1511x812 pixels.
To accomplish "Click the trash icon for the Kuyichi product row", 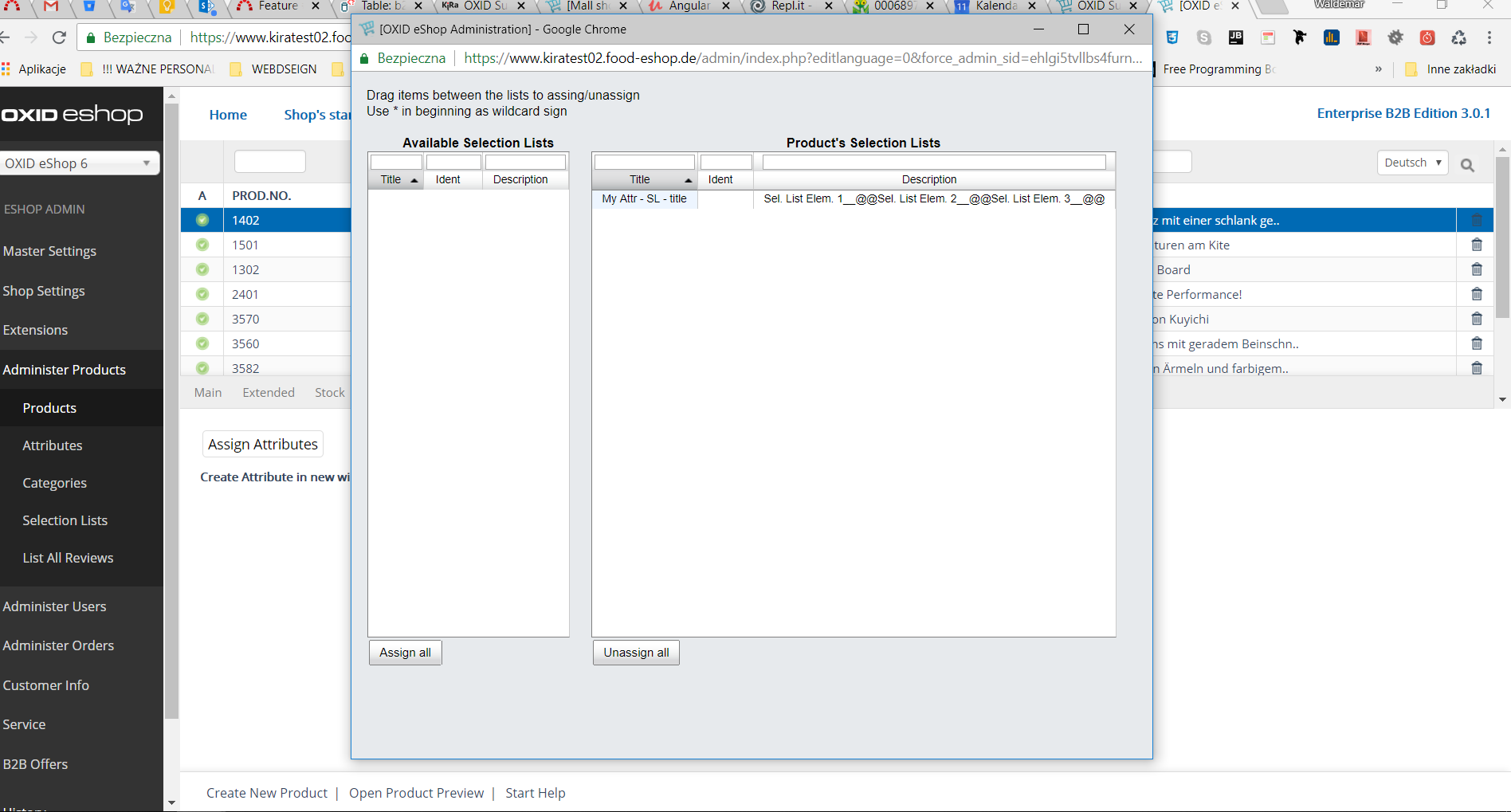I will click(x=1476, y=320).
